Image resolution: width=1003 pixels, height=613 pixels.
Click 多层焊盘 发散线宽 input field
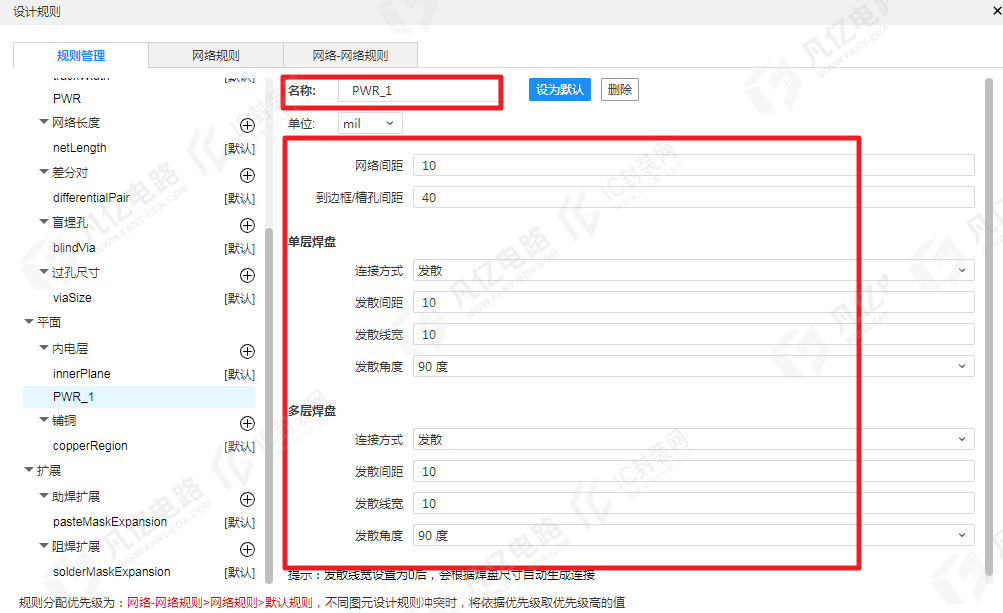[x=693, y=503]
